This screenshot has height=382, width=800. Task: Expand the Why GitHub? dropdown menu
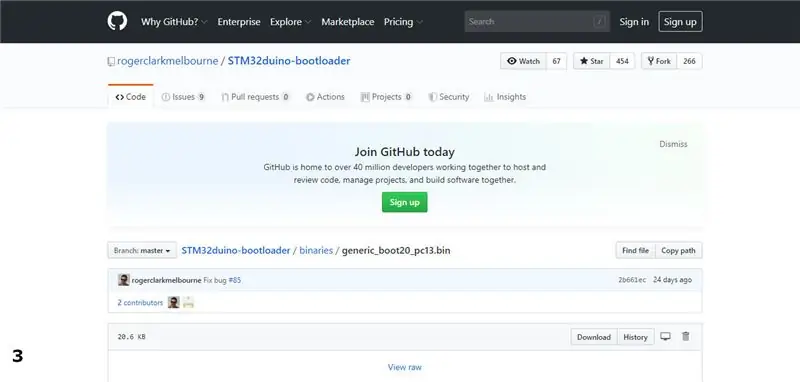[174, 22]
